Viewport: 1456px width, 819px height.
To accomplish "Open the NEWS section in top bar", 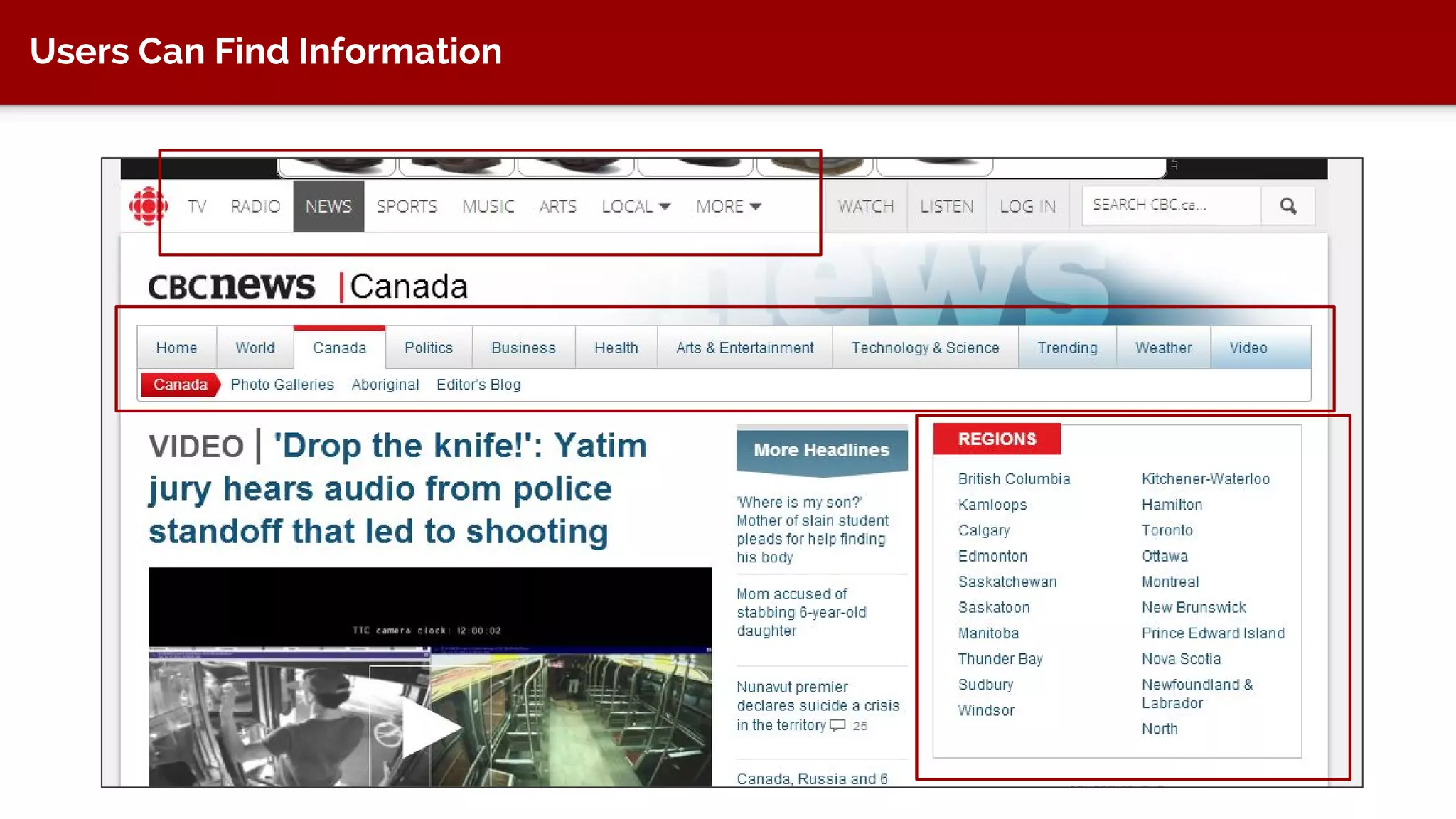I will [x=328, y=206].
